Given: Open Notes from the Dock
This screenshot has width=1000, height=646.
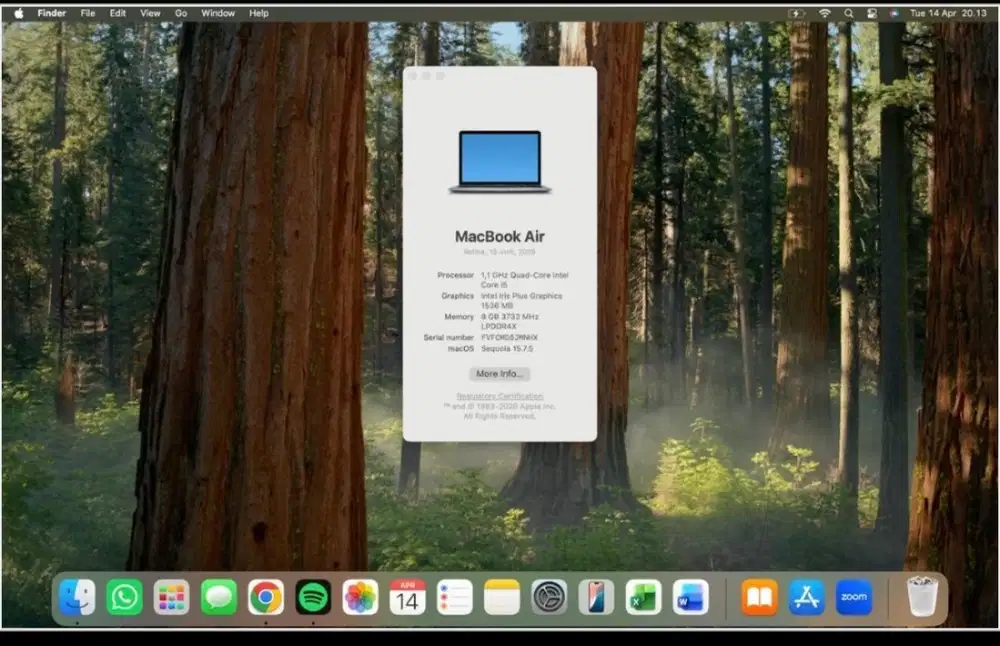Looking at the screenshot, I should click(x=502, y=598).
